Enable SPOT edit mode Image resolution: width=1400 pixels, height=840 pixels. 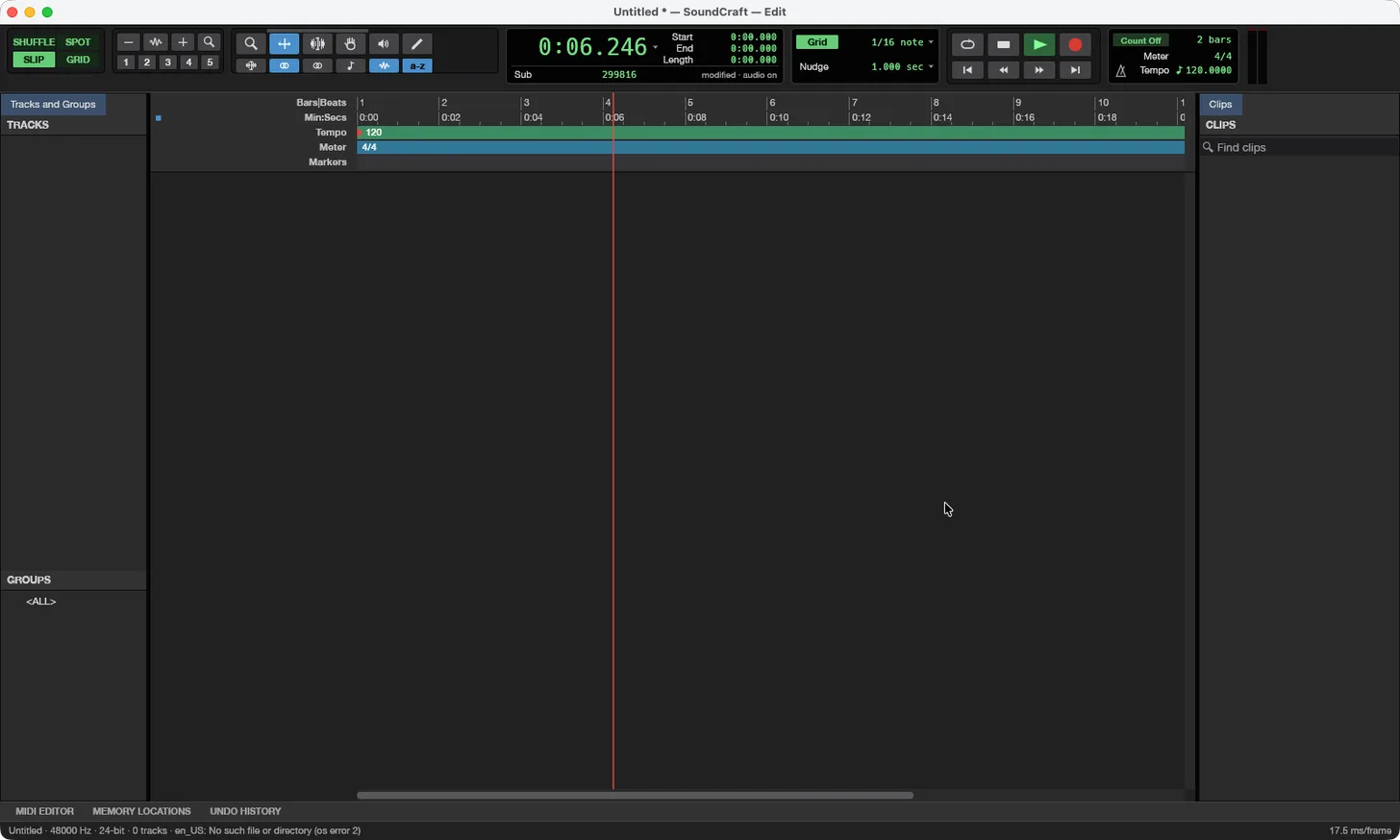pyautogui.click(x=79, y=42)
